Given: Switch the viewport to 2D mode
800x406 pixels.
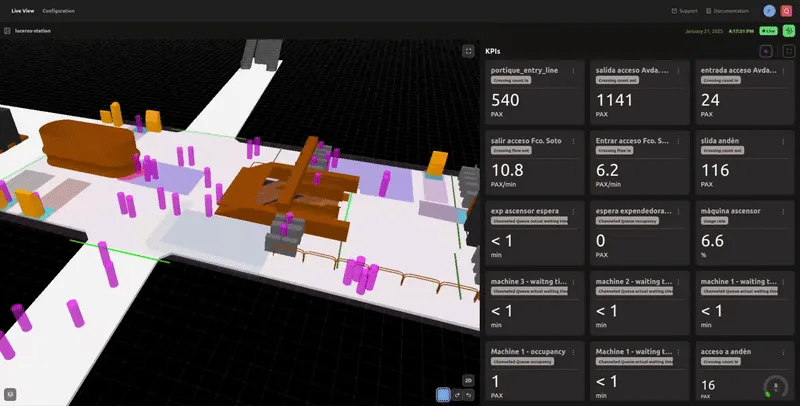Looking at the screenshot, I should (468, 380).
